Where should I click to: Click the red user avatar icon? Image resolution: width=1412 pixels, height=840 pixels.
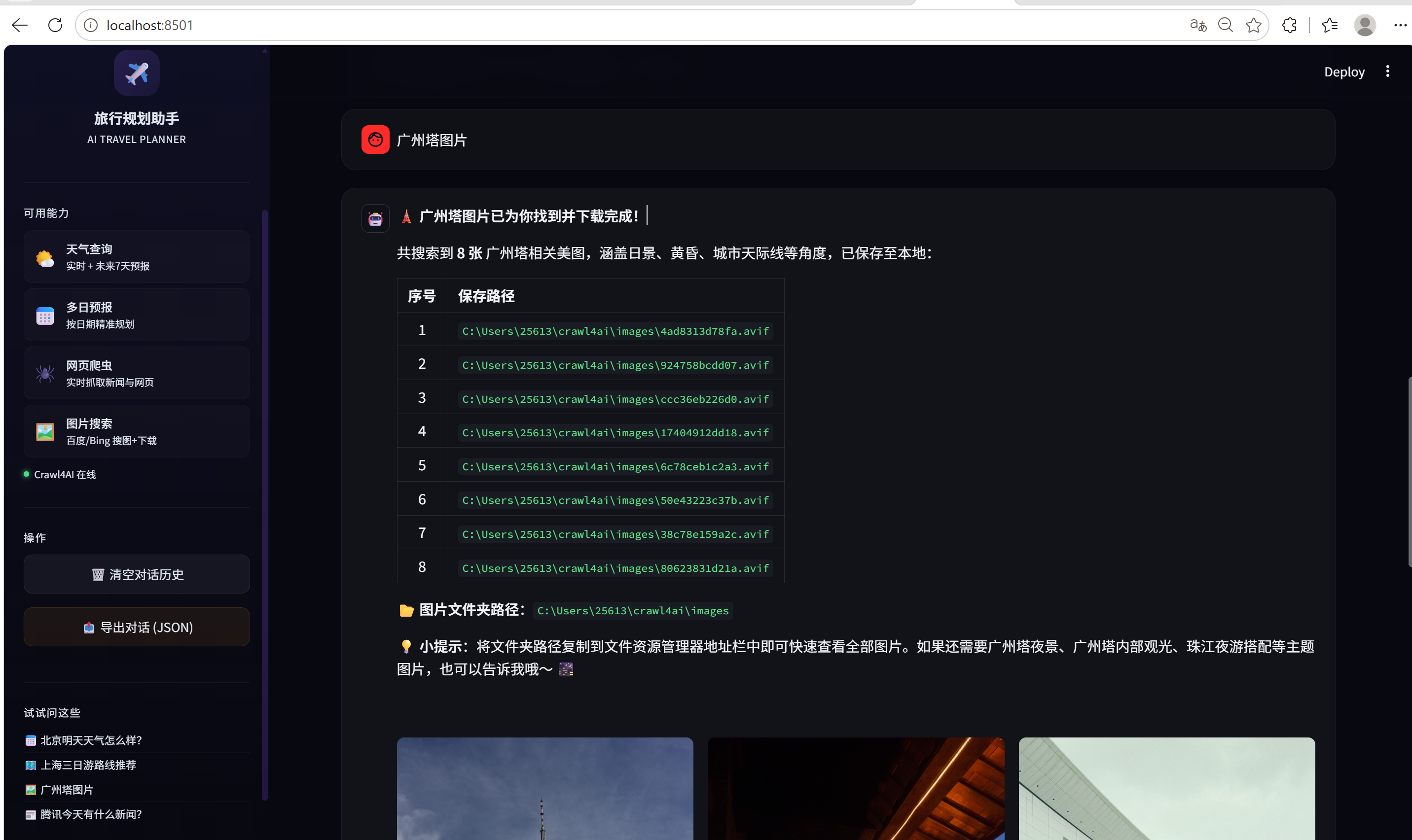(375, 139)
